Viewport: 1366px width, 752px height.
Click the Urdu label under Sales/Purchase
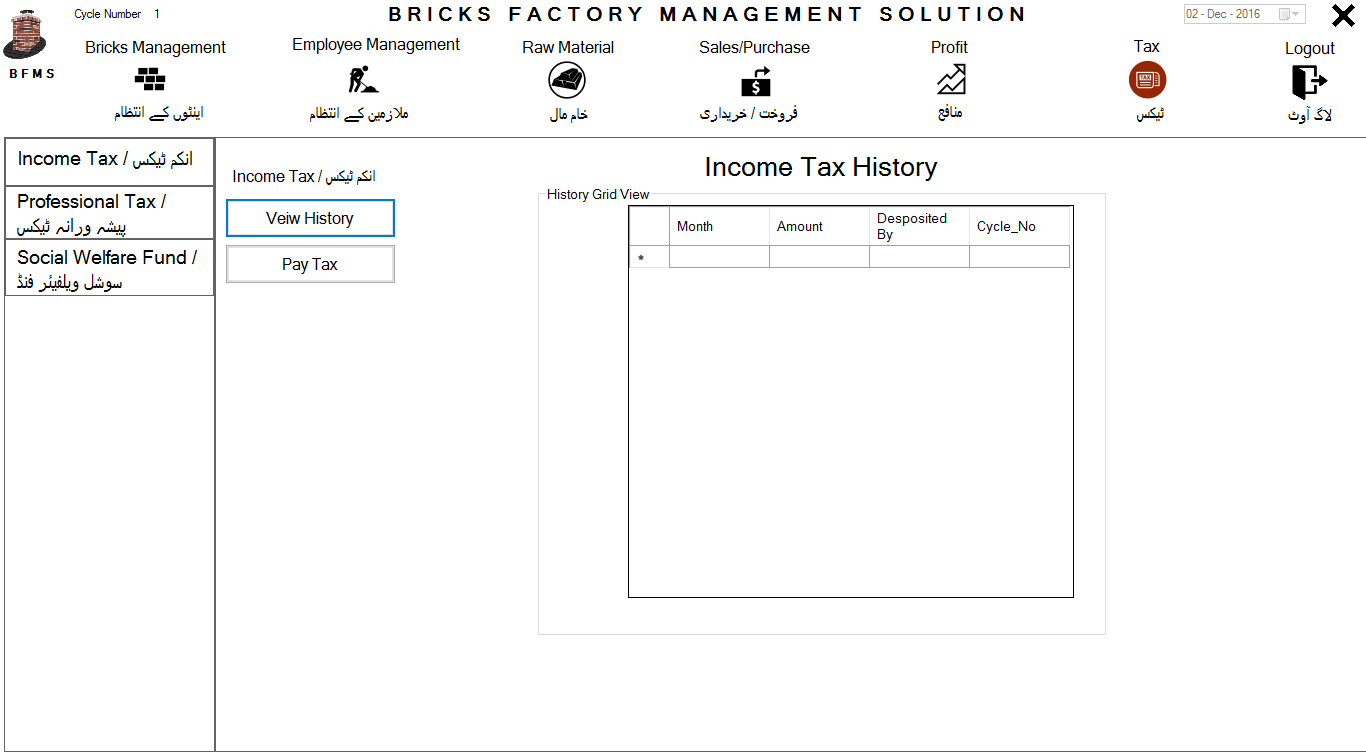748,114
